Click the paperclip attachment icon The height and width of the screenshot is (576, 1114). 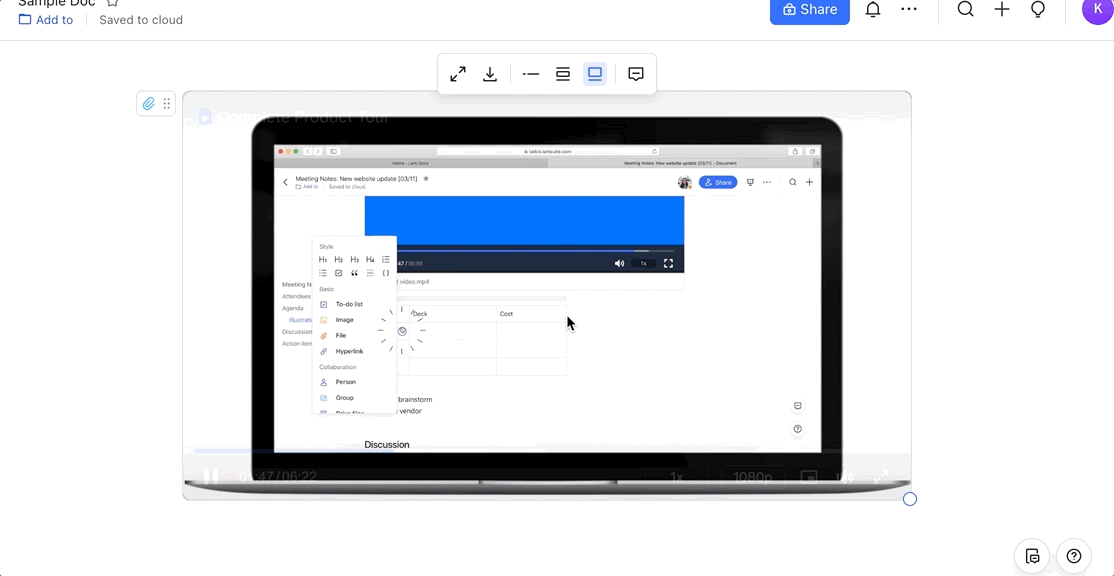[x=148, y=103]
